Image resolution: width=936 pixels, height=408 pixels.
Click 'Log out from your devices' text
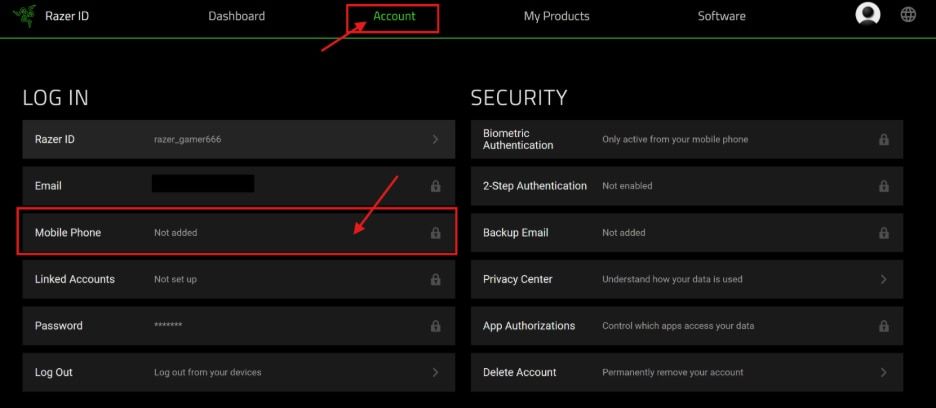click(x=208, y=372)
